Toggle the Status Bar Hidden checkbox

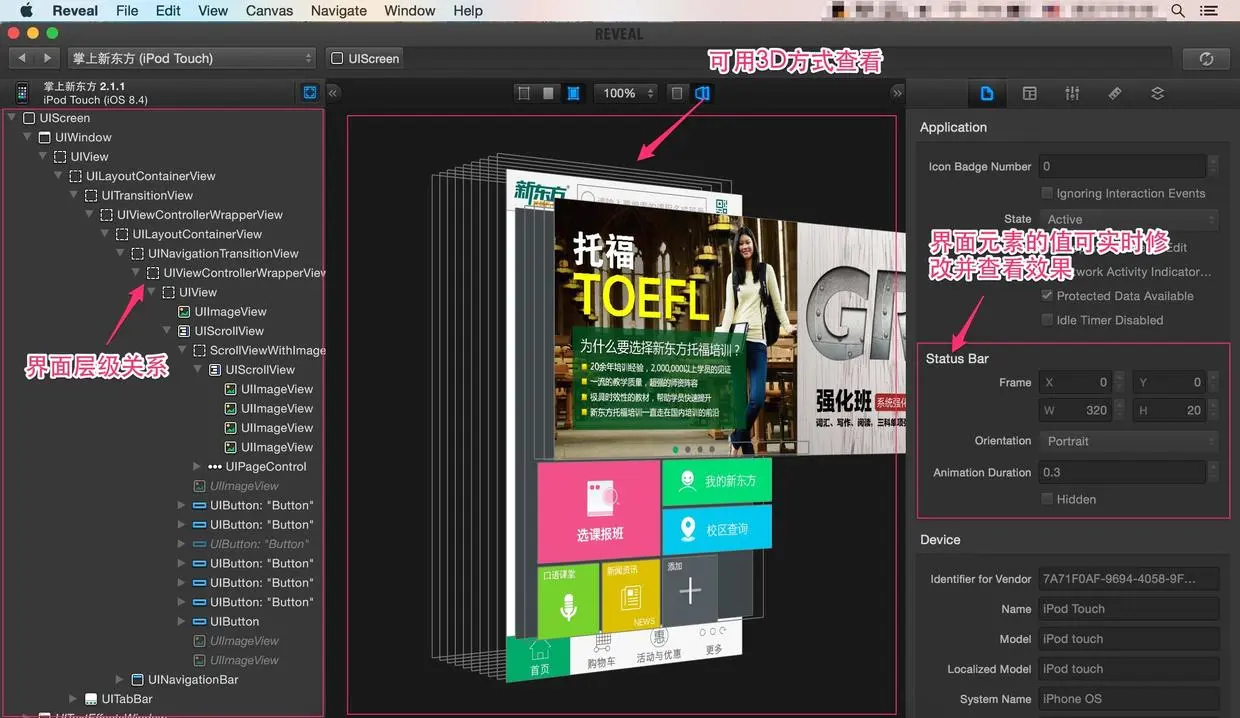1047,499
